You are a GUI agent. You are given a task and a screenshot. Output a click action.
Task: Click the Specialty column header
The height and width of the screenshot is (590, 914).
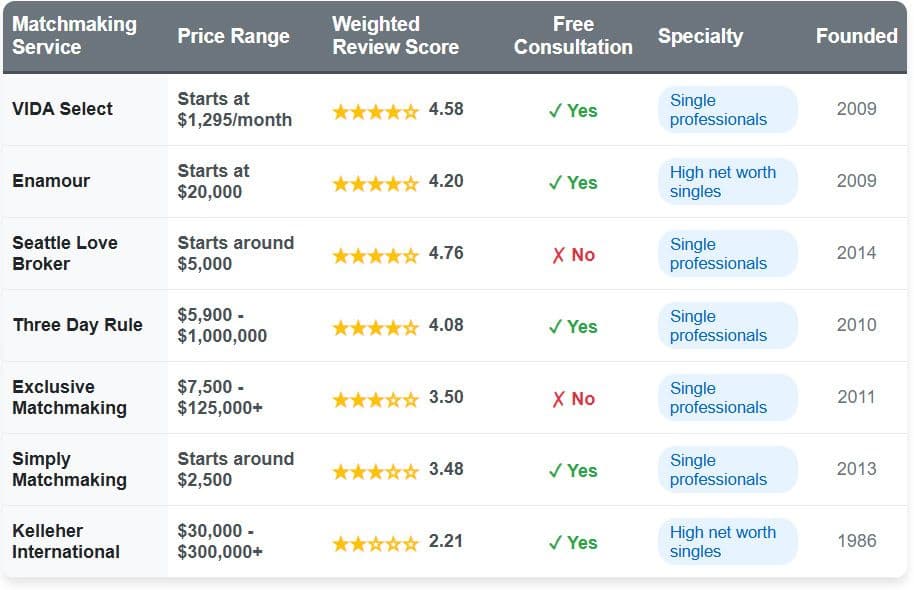[x=700, y=36]
